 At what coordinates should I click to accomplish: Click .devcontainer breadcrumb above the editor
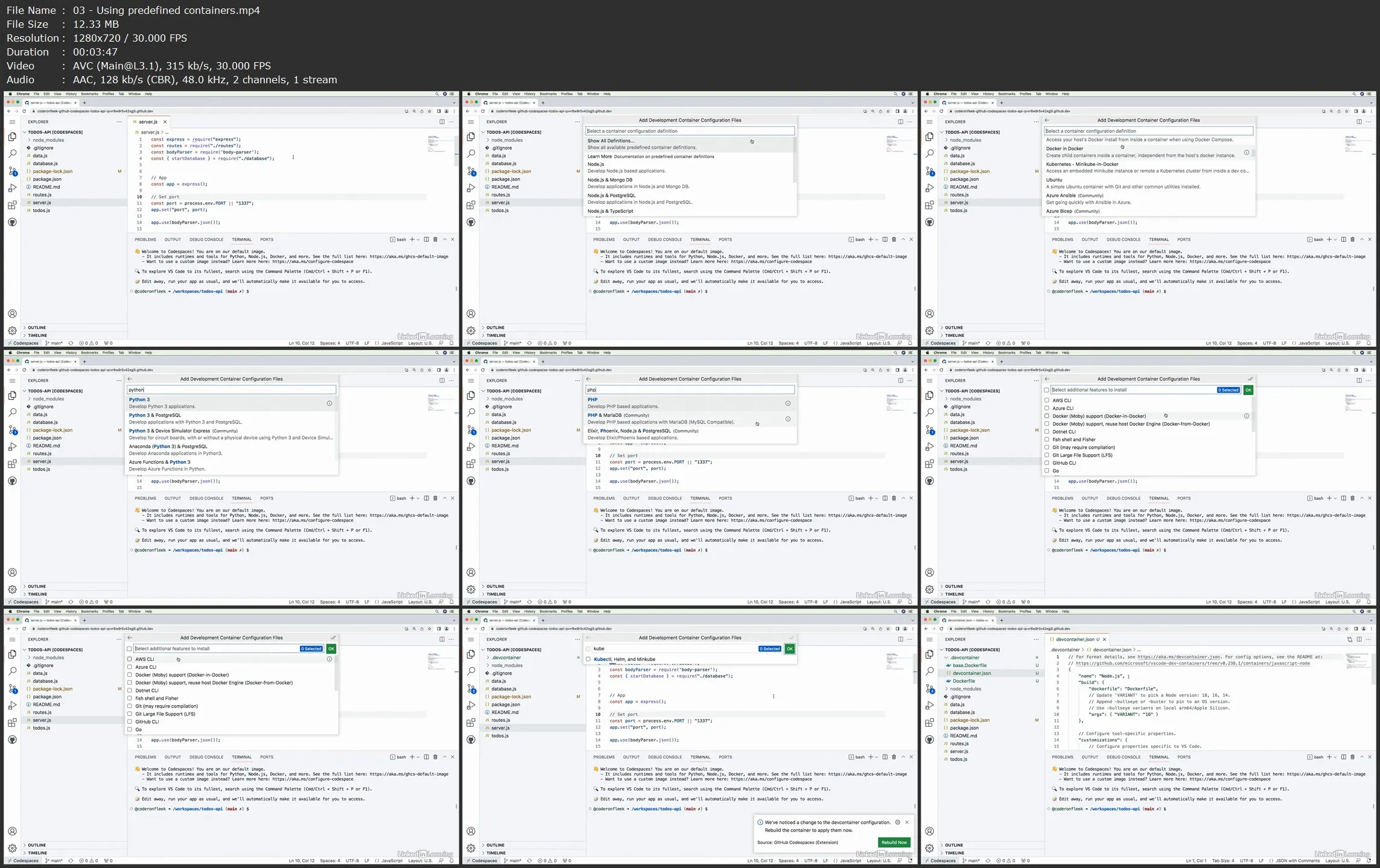1065,650
